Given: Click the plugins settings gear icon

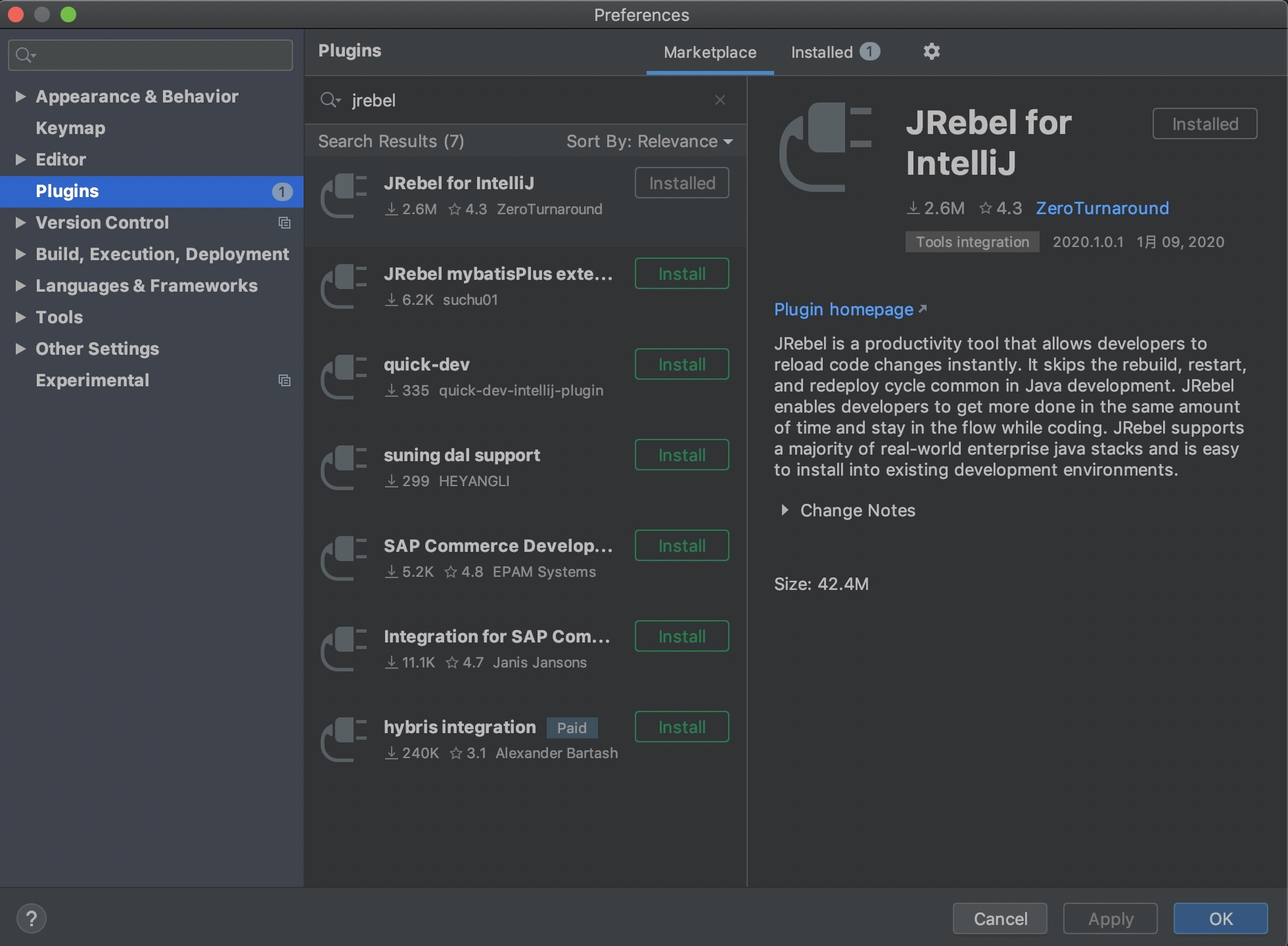Looking at the screenshot, I should 931,51.
